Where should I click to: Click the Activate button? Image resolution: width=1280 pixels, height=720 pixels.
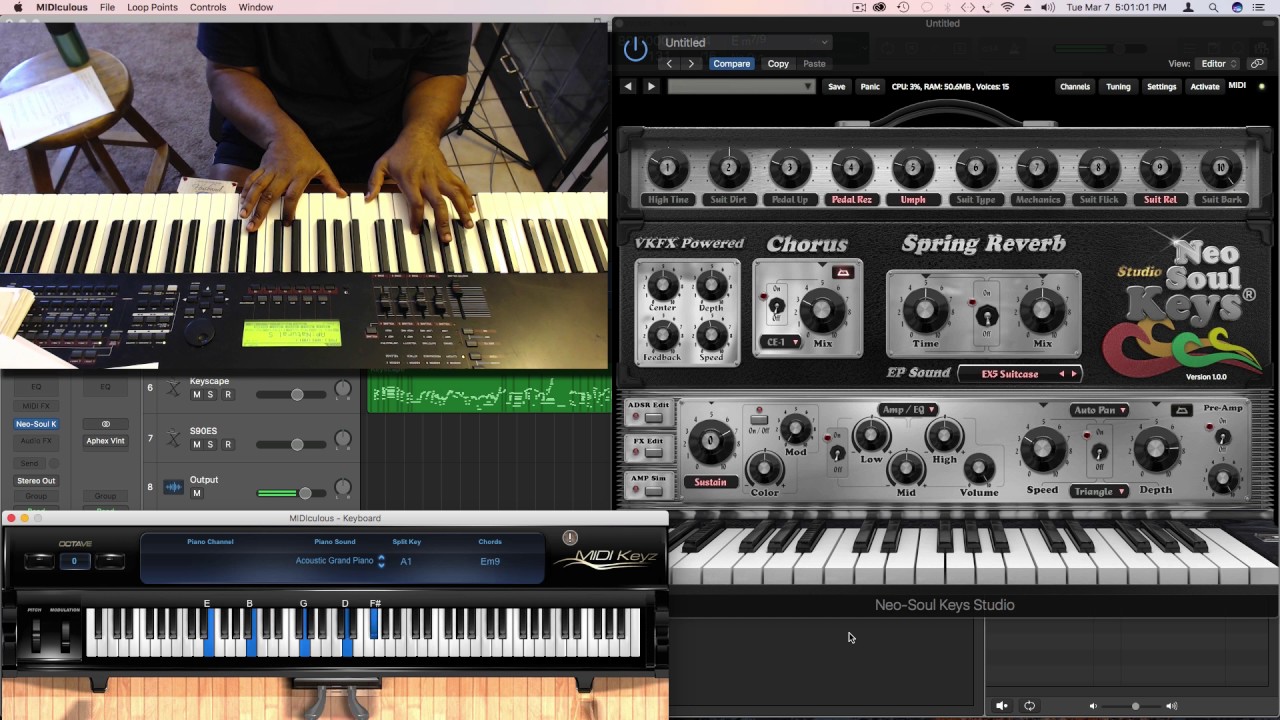click(x=1205, y=87)
